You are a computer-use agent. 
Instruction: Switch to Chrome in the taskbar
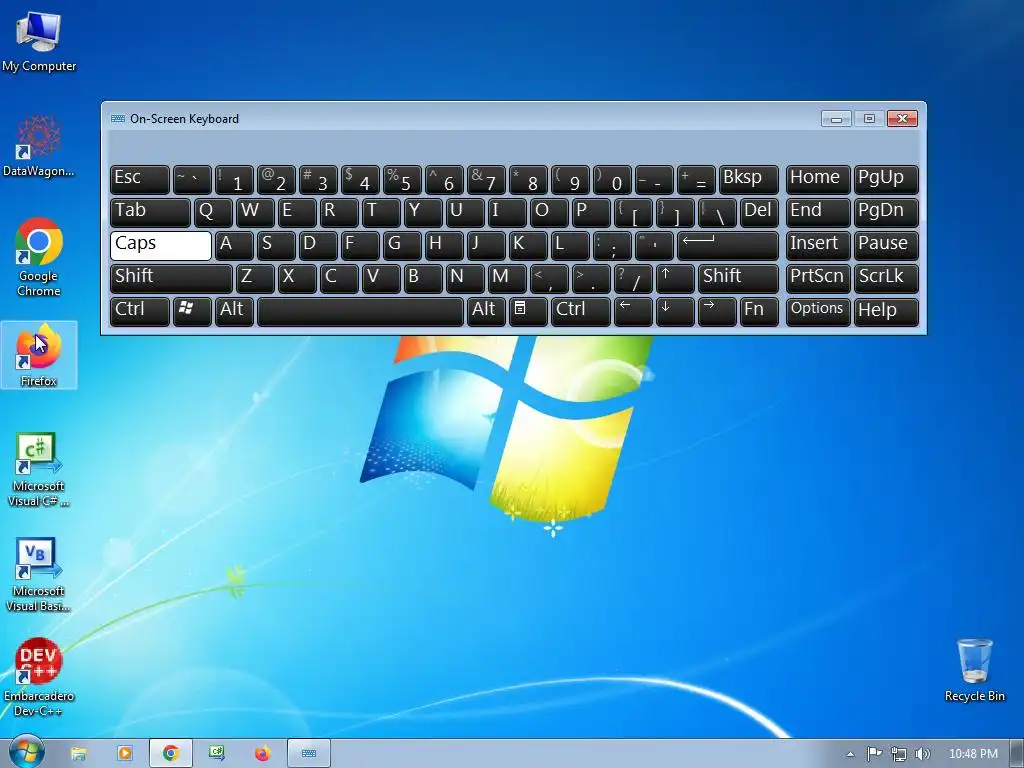[171, 754]
